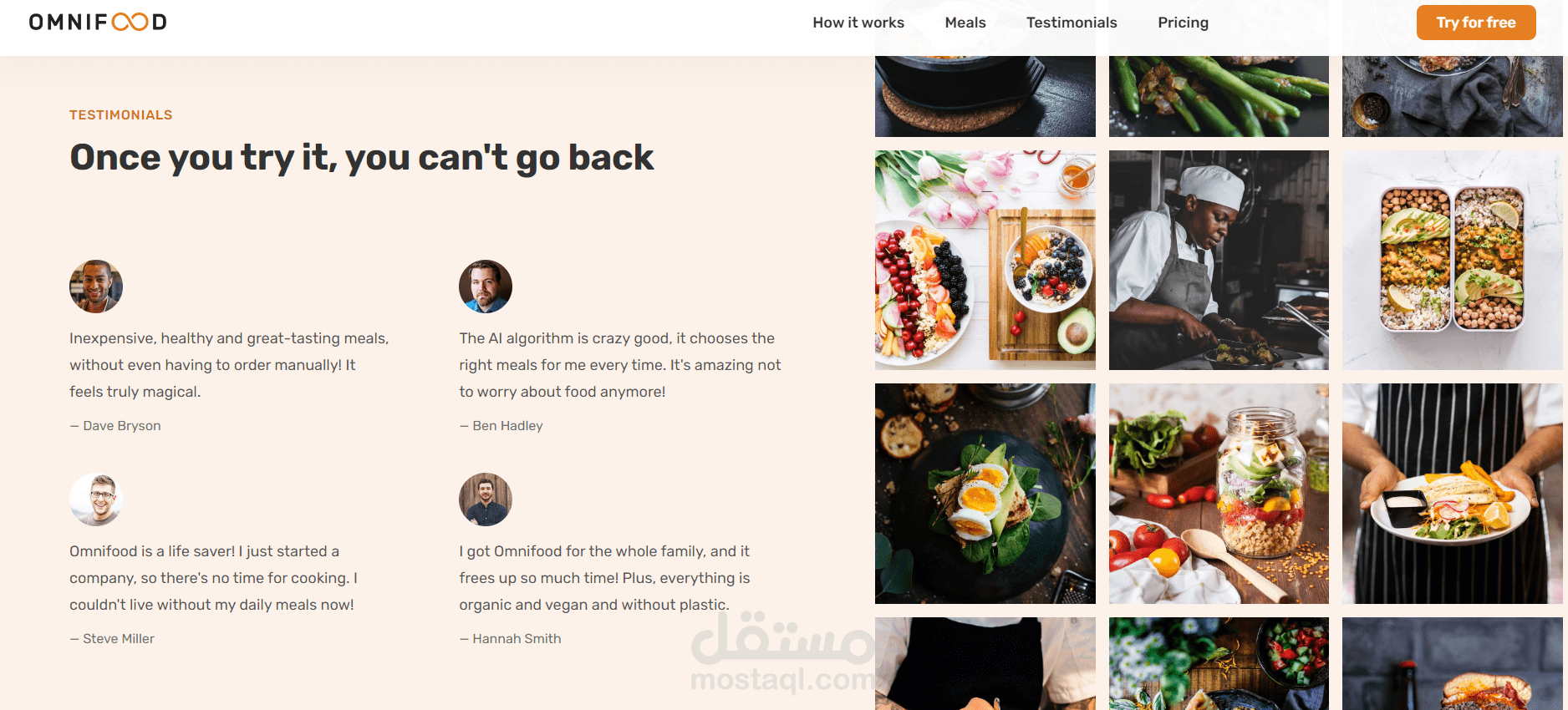This screenshot has height=710, width=1568.
Task: Click Steve Miller's avatar photo
Action: [x=96, y=500]
